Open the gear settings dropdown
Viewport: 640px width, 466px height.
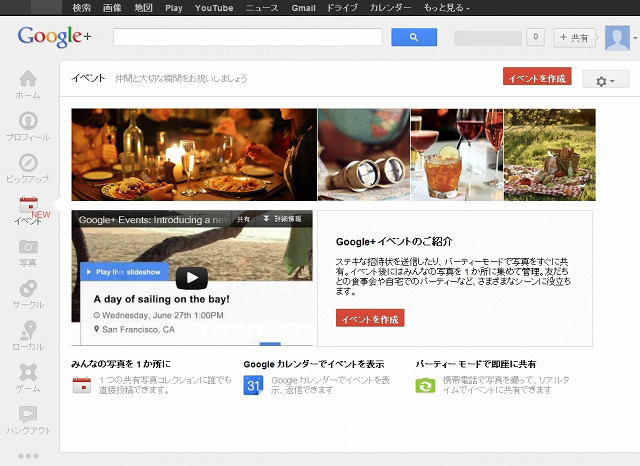606,80
